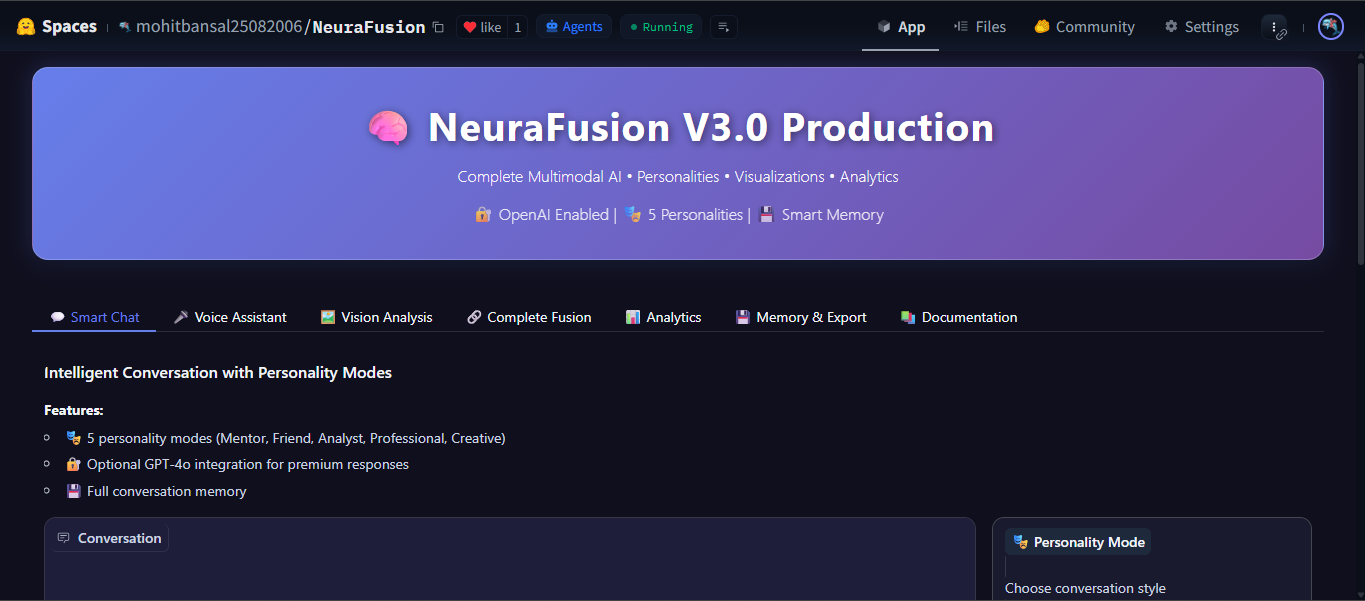Click 'Intelligent Conversation with Personality Modes' heading
Viewport: 1365px width, 601px height.
(218, 372)
